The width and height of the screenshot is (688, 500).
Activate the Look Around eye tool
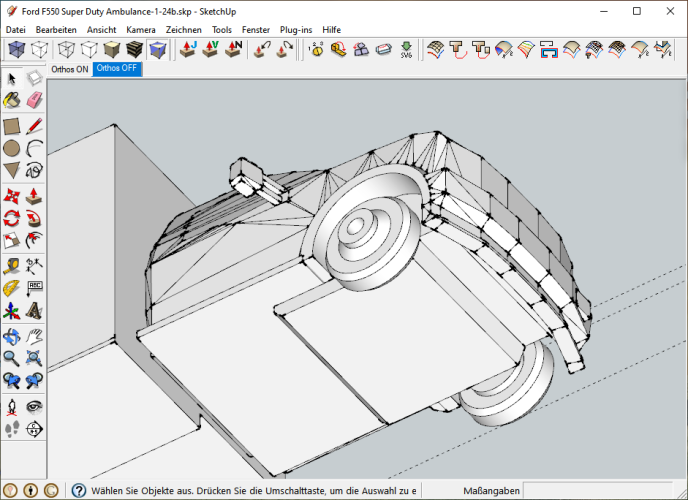click(34, 407)
